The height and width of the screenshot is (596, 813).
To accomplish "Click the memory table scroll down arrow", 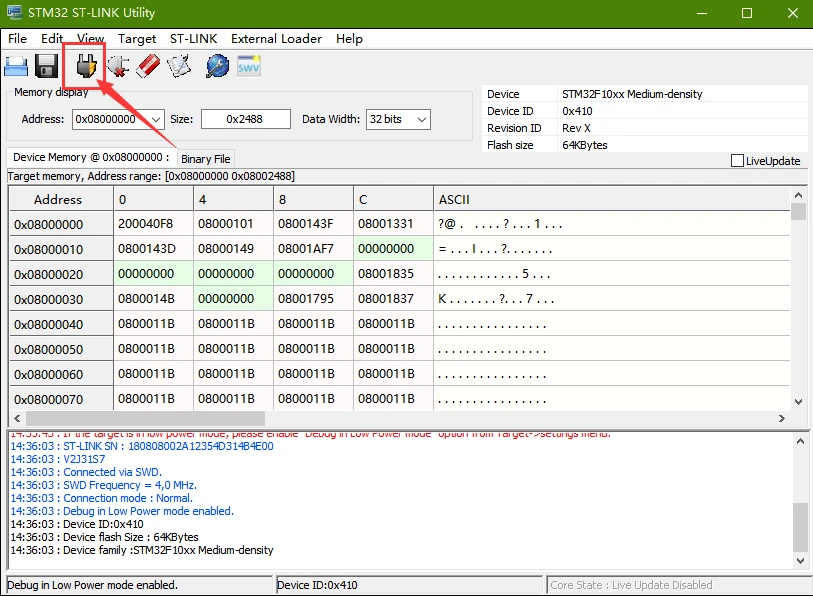I will point(798,401).
